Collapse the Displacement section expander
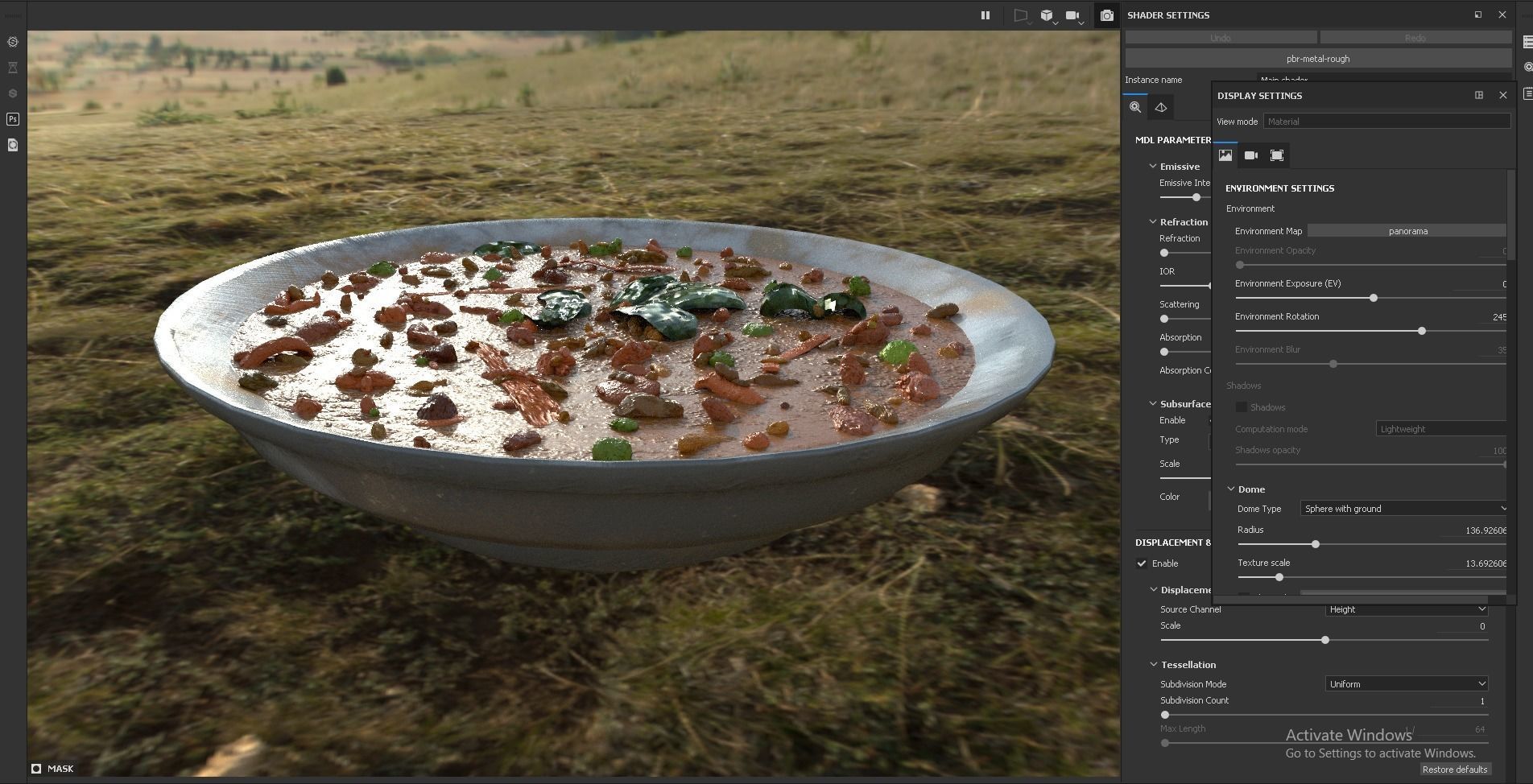Screen dimensions: 1533x784 click(1153, 590)
